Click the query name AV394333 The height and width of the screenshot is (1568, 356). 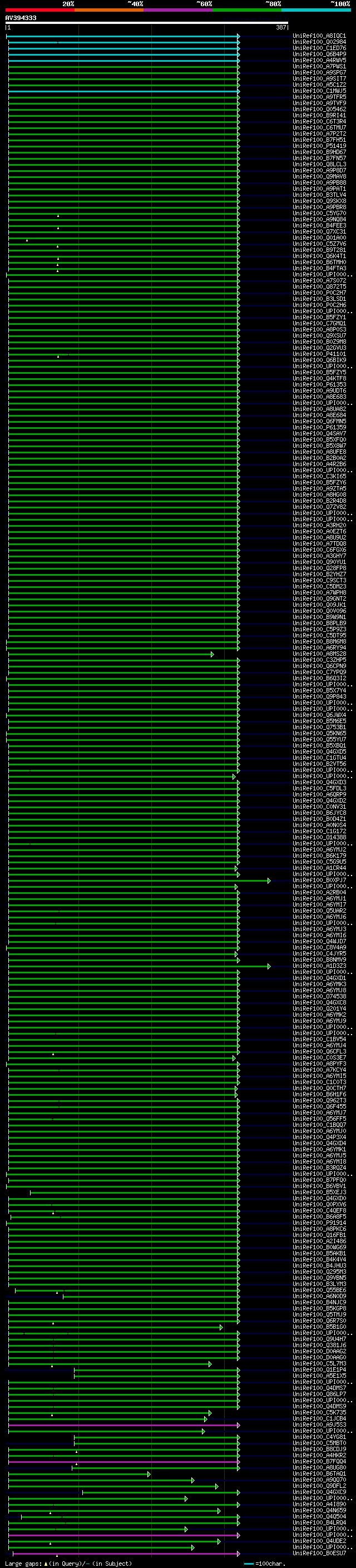pos(21,18)
